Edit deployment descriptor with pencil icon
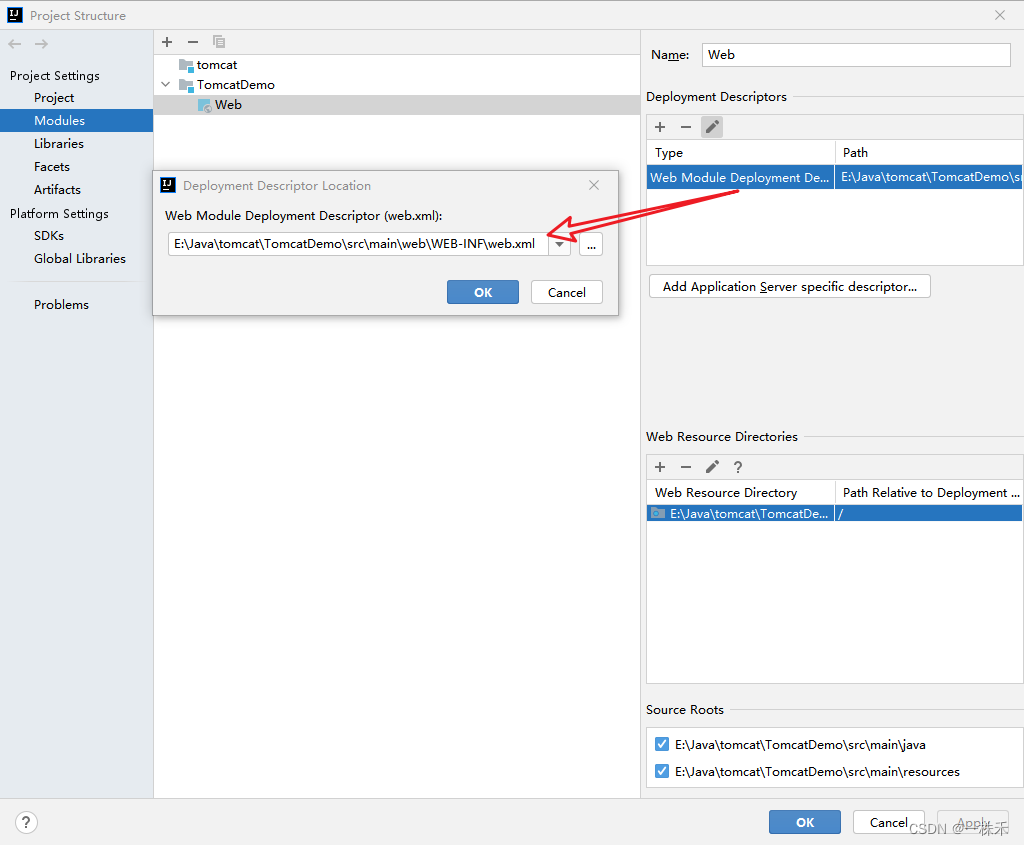Viewport: 1024px width, 845px height. pos(712,127)
